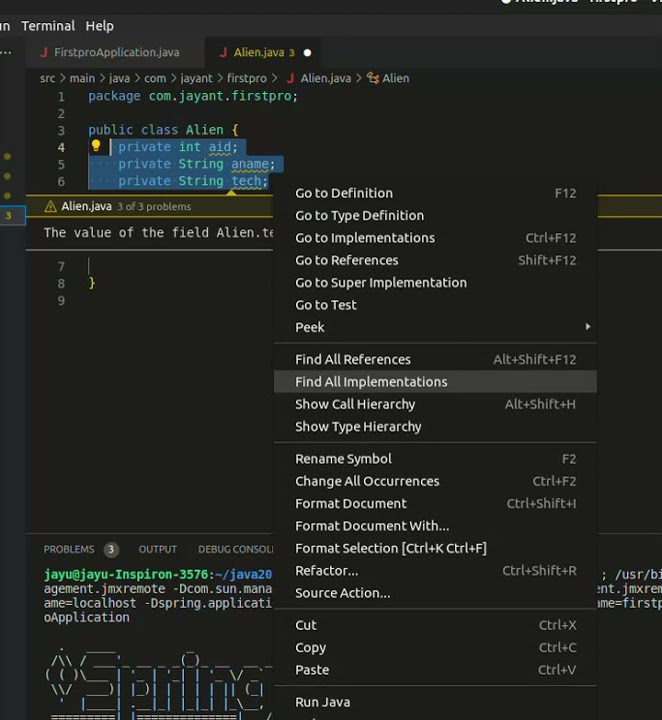Choose Format Selection

435,548
